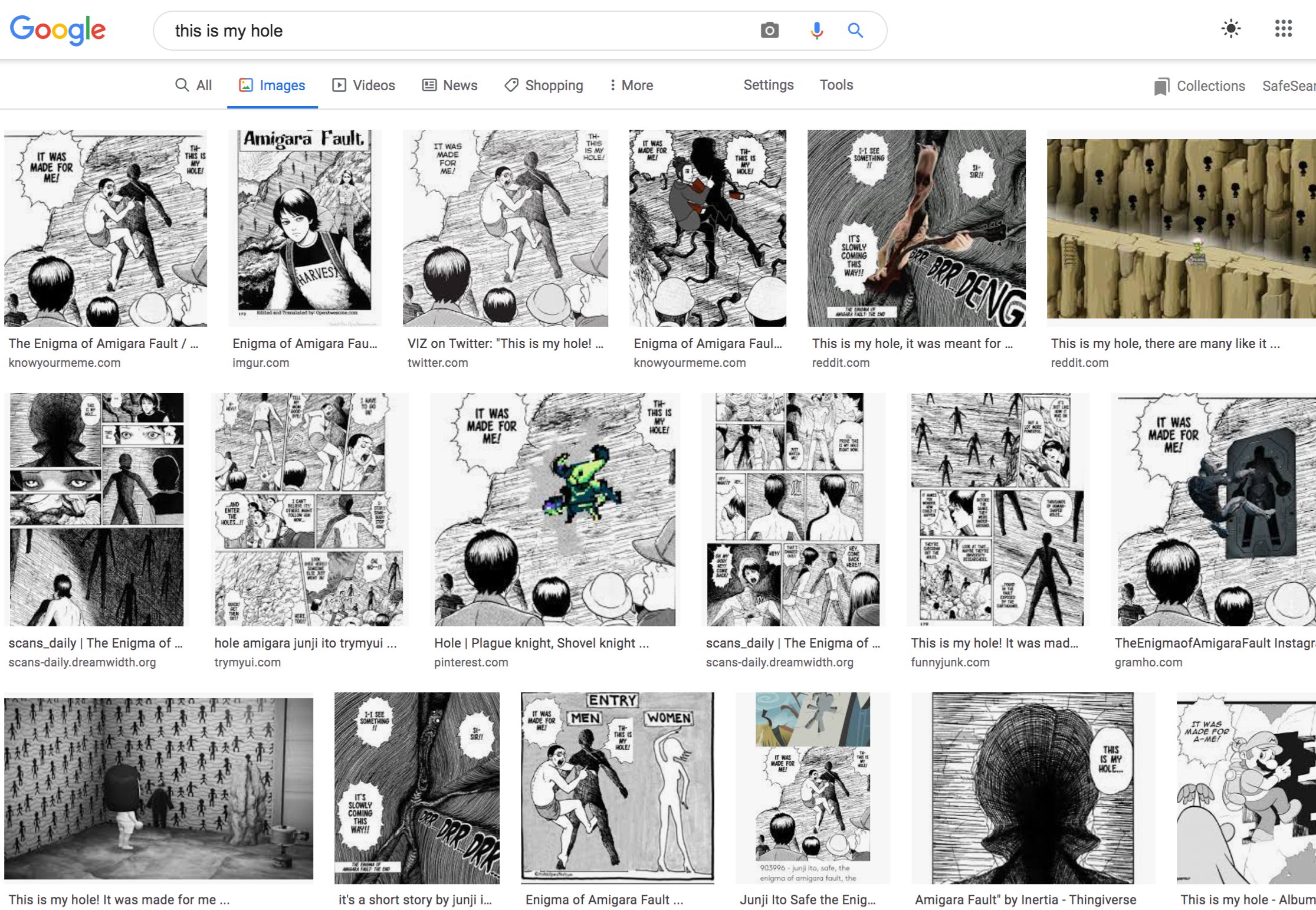
Task: Click the Google logo
Action: (58, 29)
